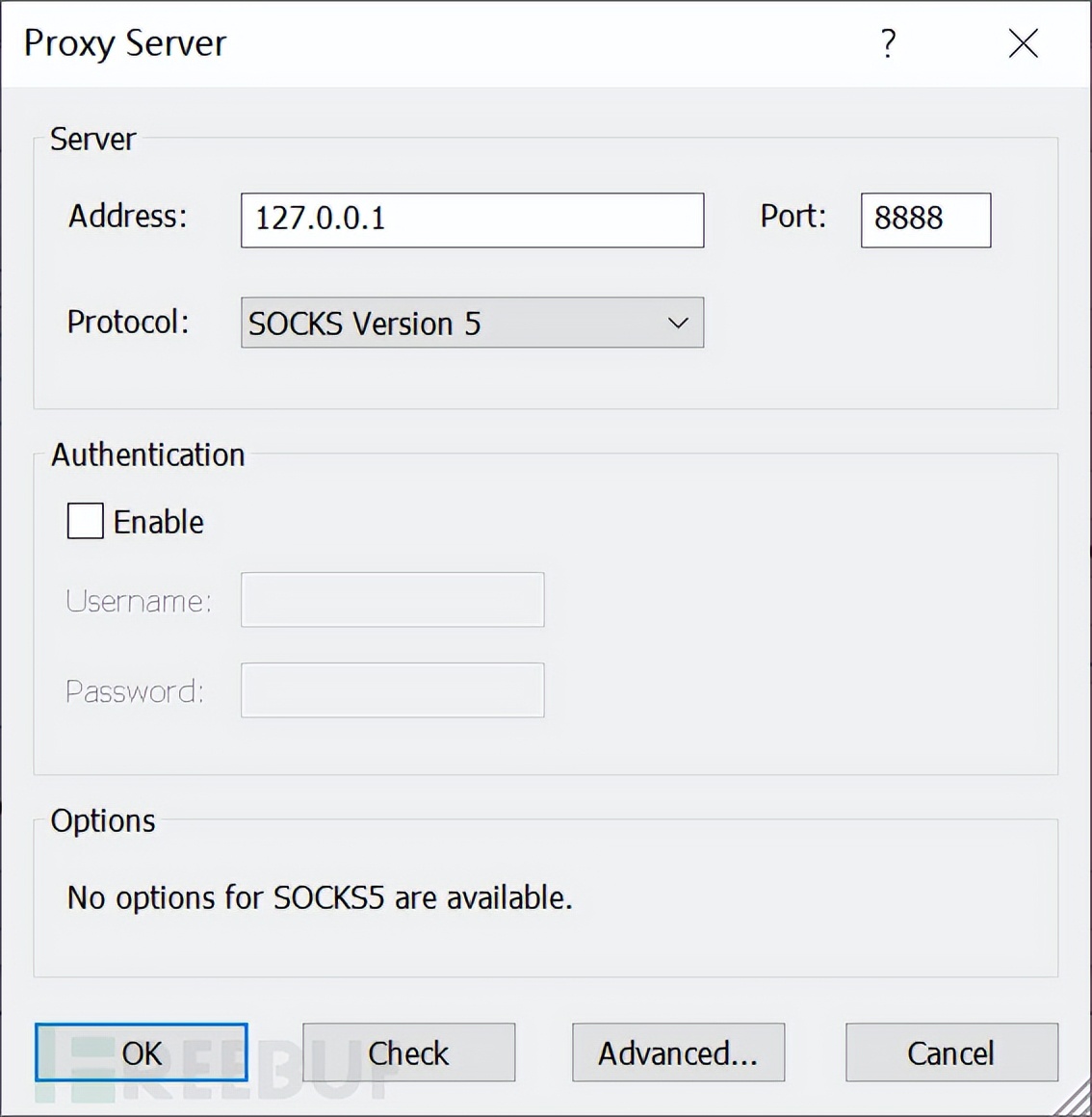Click the help question mark icon
1092x1117 pixels.
tap(888, 43)
